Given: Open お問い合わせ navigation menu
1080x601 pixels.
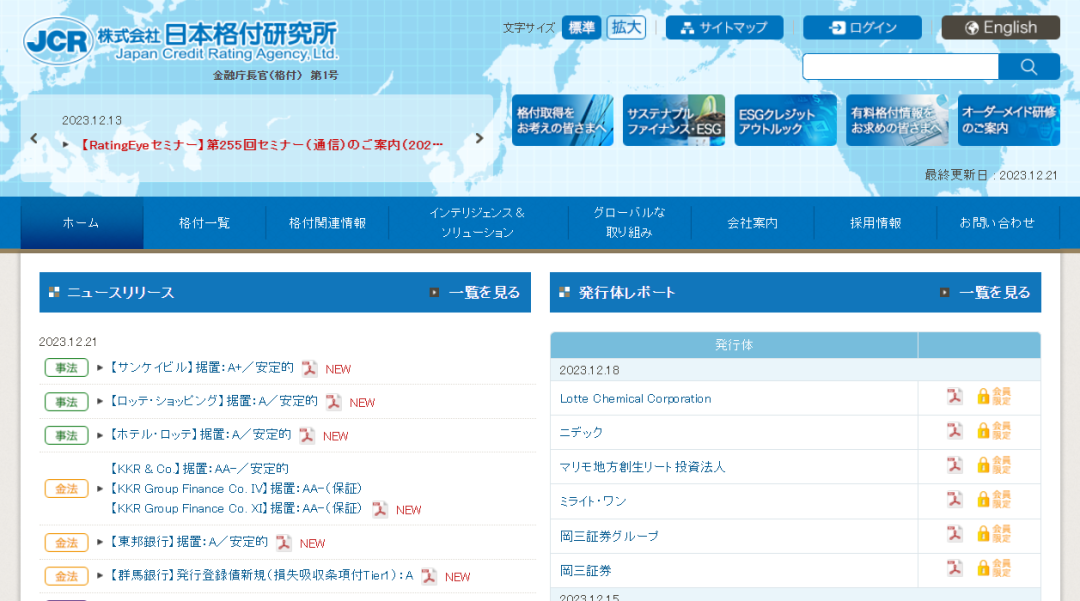Looking at the screenshot, I should 997,223.
